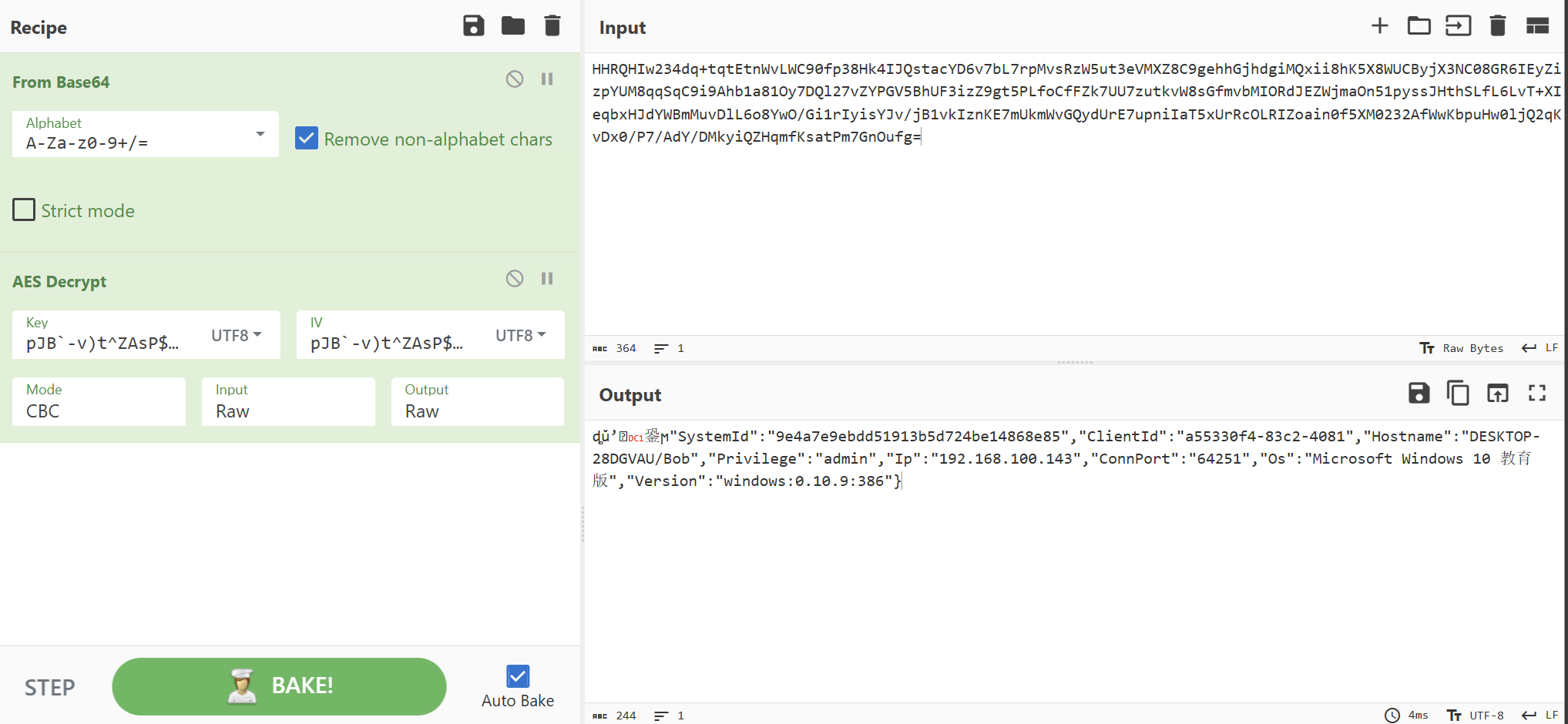1568x724 pixels.
Task: Open output character encoding UTF-8
Action: (1476, 716)
